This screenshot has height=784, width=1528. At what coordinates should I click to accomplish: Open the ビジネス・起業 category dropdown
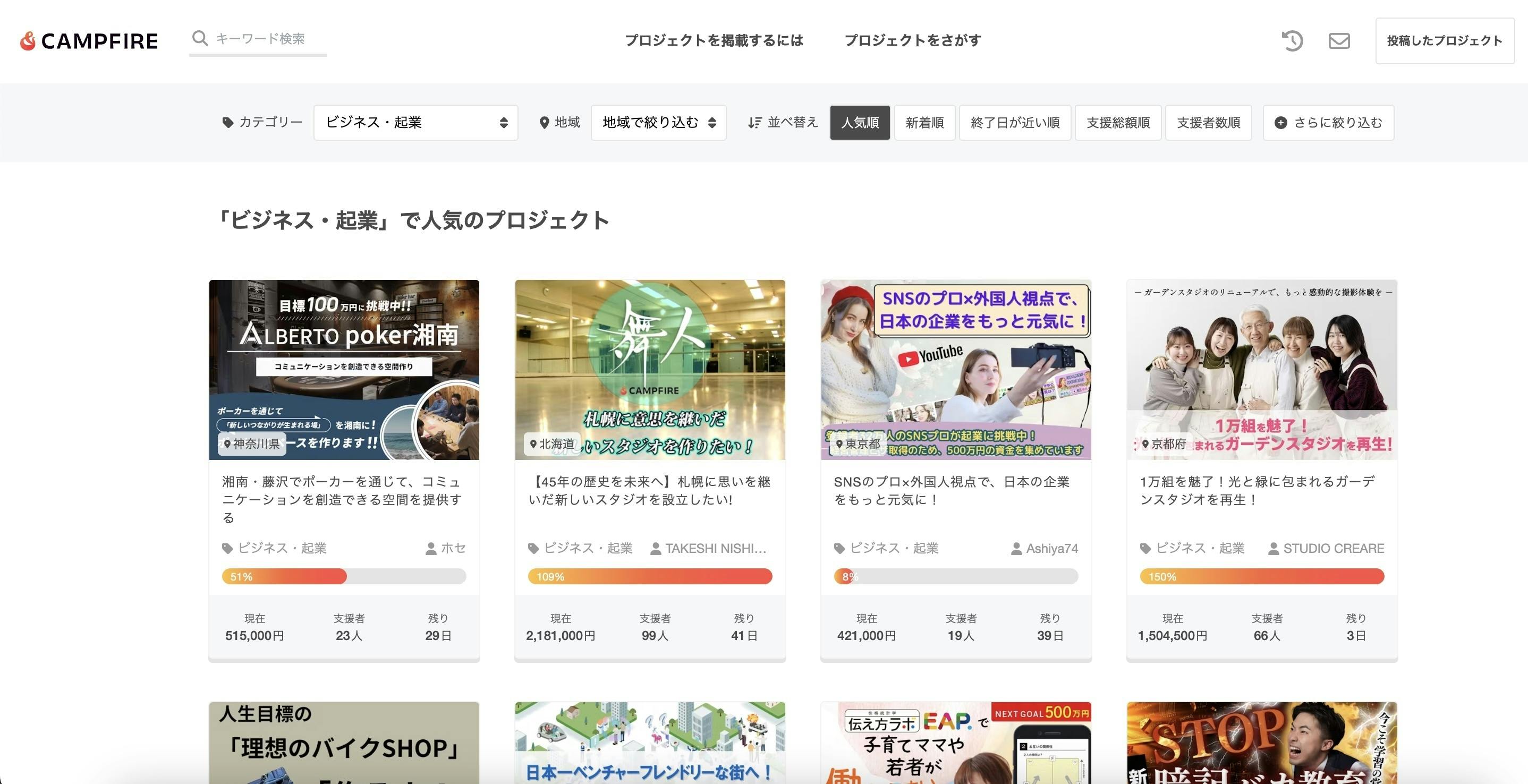tap(415, 123)
